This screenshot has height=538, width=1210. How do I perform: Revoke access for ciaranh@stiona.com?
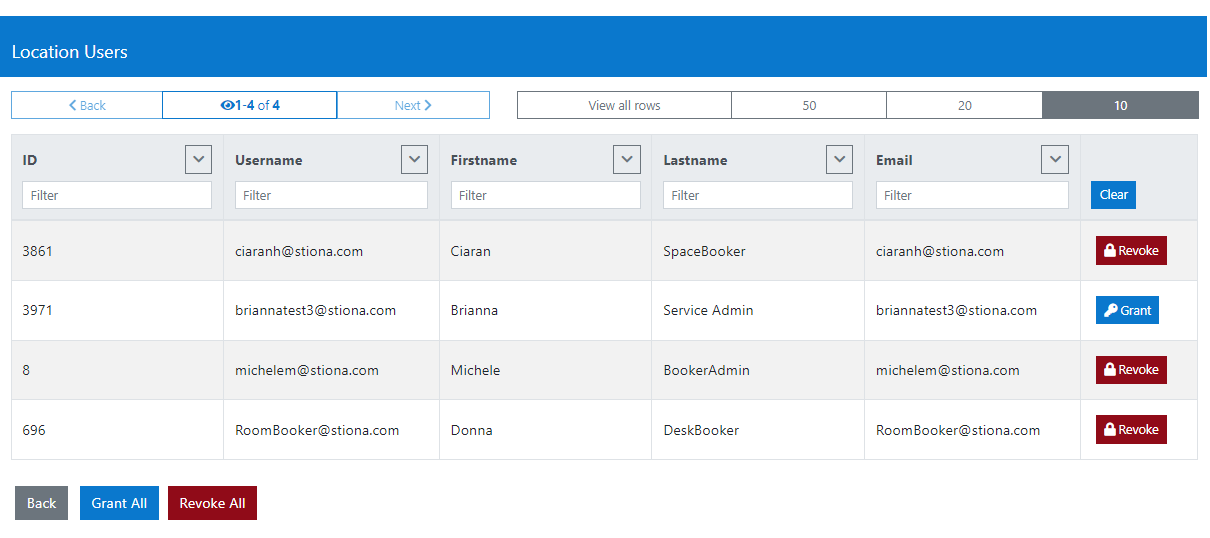(1131, 251)
